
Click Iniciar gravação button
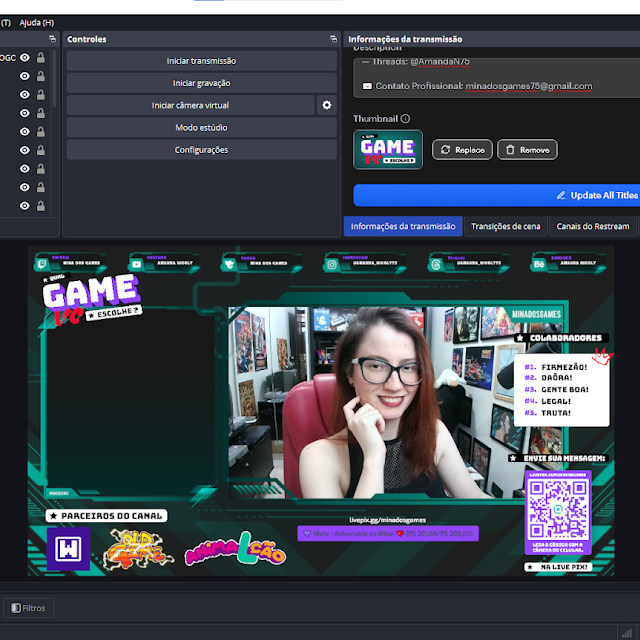[x=202, y=83]
